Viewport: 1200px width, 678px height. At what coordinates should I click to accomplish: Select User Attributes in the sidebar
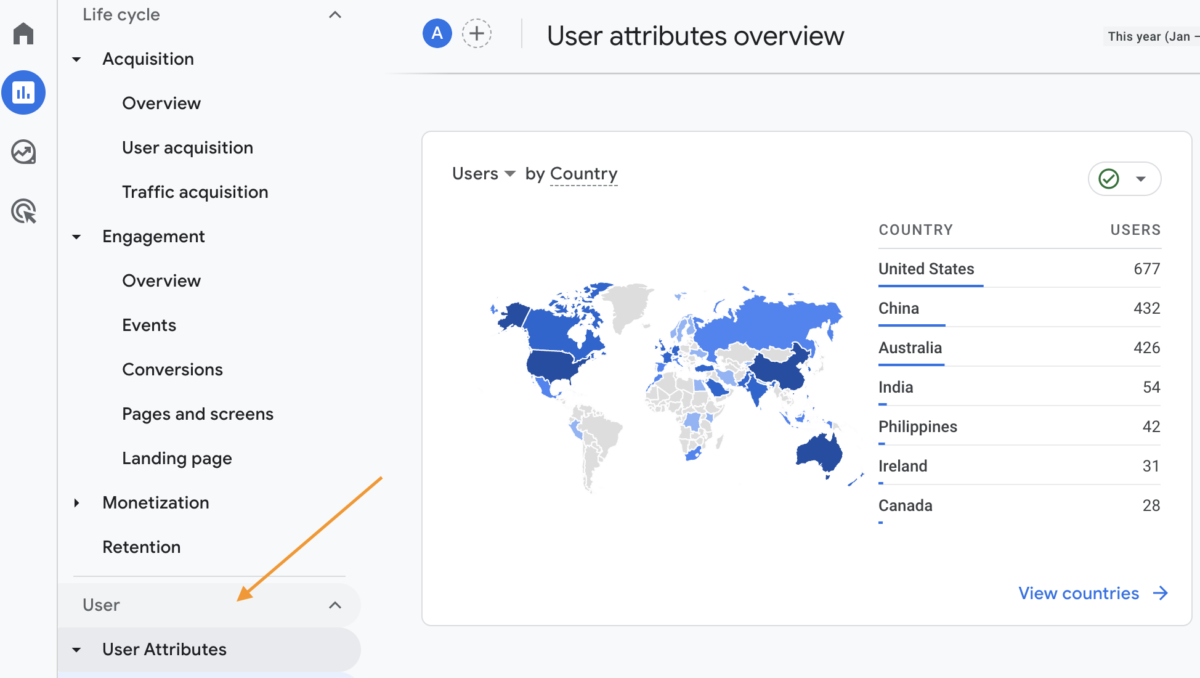[x=164, y=650]
